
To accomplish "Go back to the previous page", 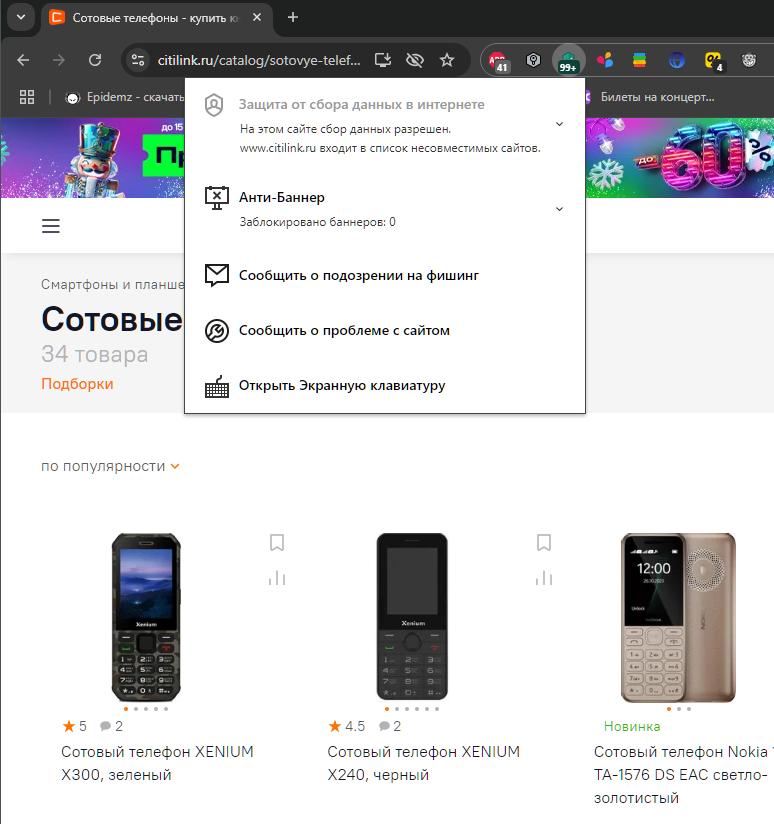I will [23, 60].
